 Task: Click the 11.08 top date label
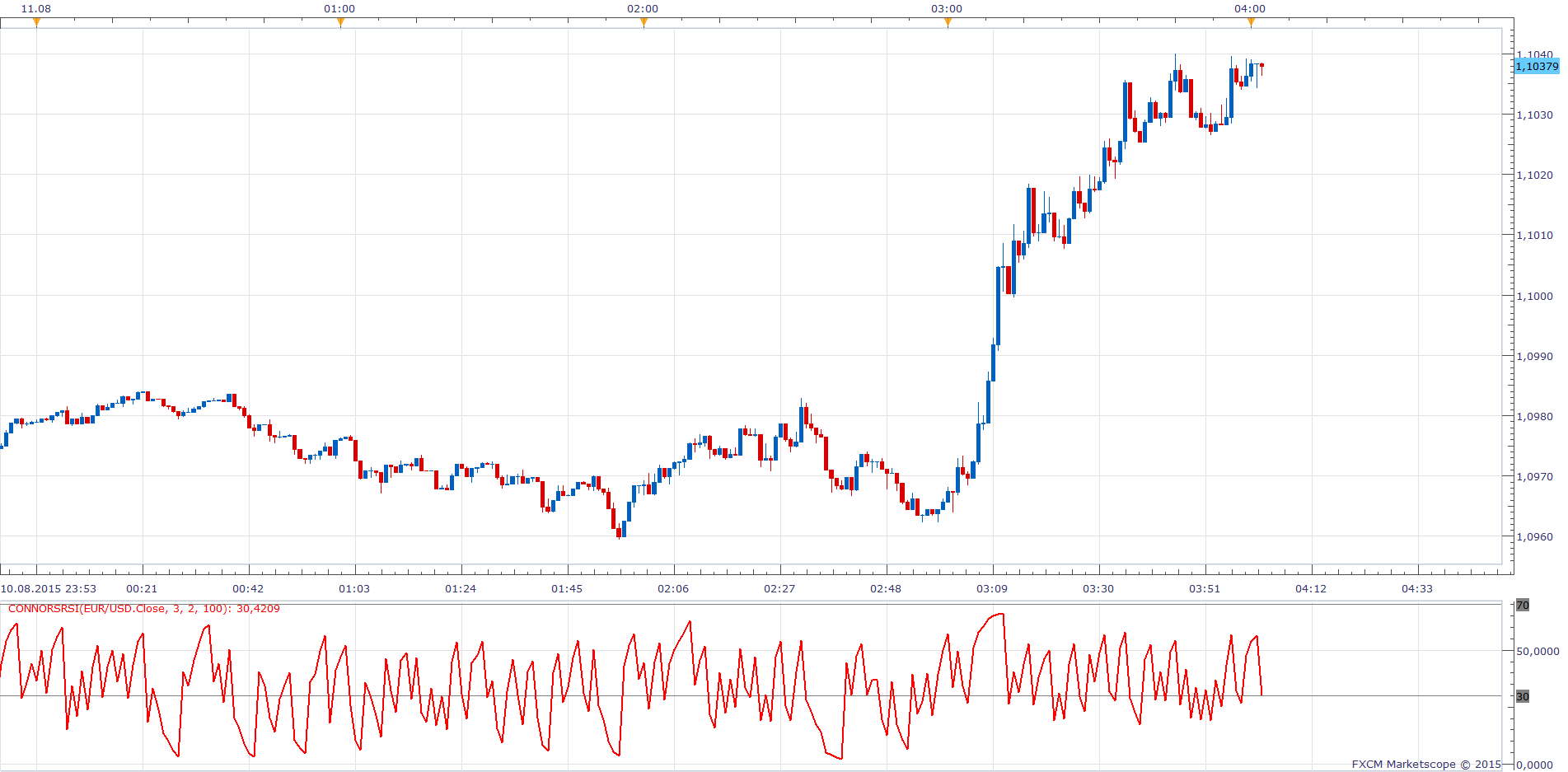(36, 8)
